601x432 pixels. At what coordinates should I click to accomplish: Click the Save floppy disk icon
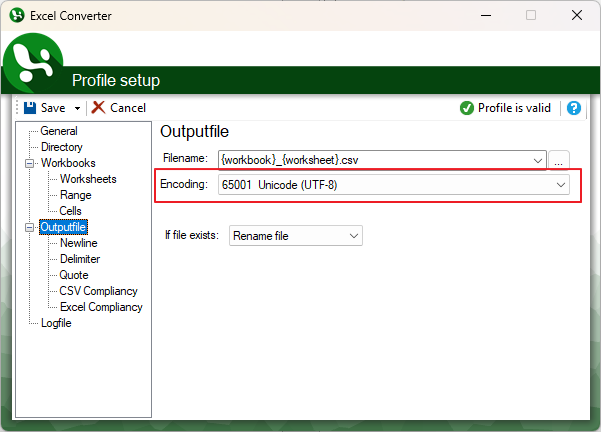(30, 108)
